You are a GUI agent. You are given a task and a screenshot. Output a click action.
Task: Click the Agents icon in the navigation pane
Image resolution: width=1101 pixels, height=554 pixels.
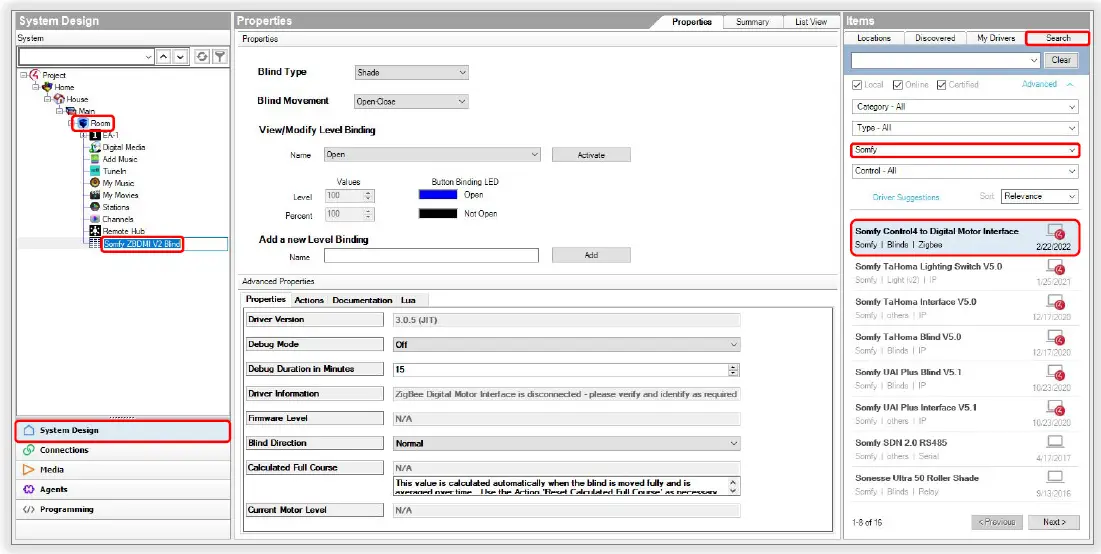[29, 489]
